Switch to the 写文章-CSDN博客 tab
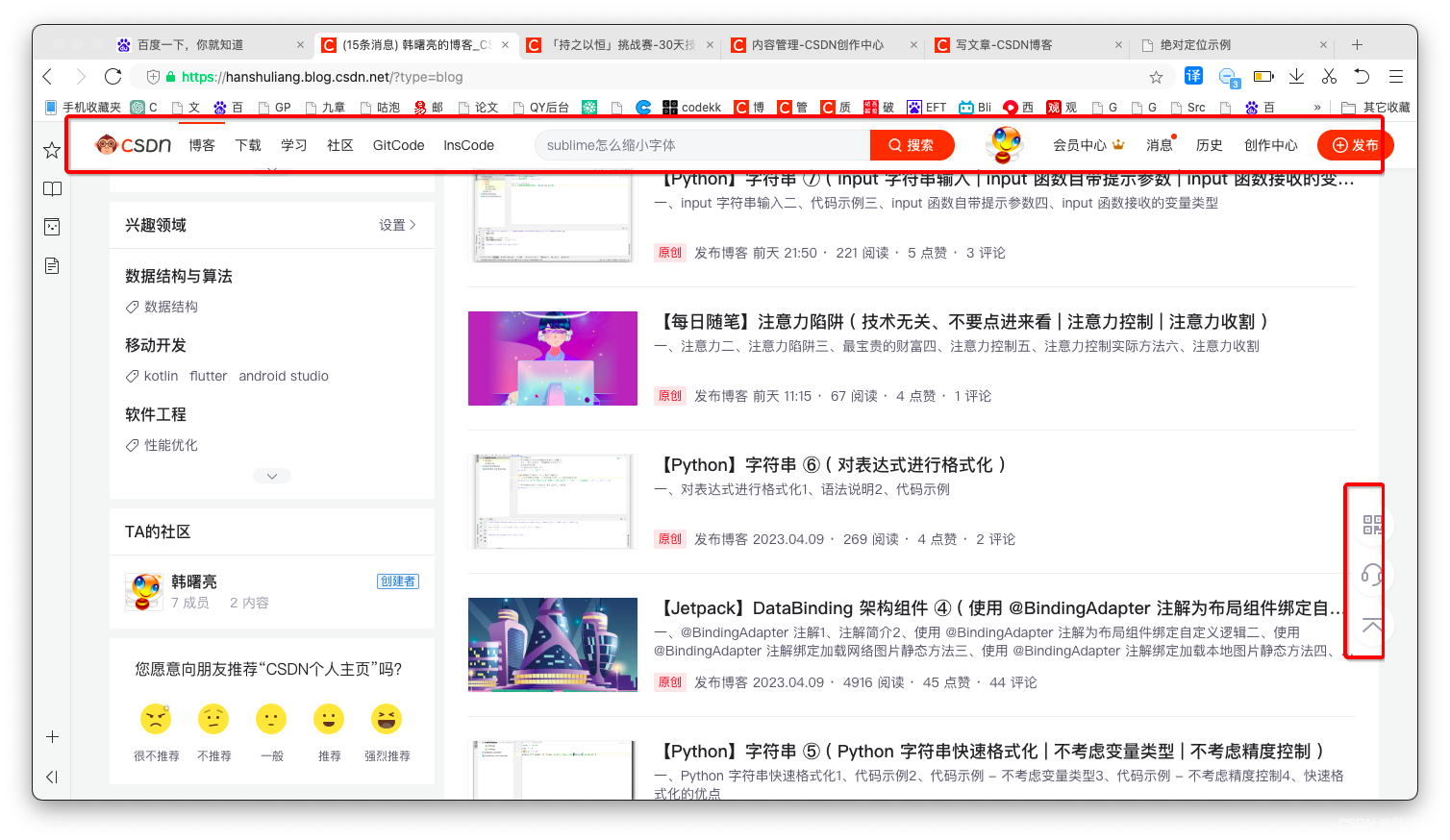The image size is (1450, 840). click(x=1029, y=44)
